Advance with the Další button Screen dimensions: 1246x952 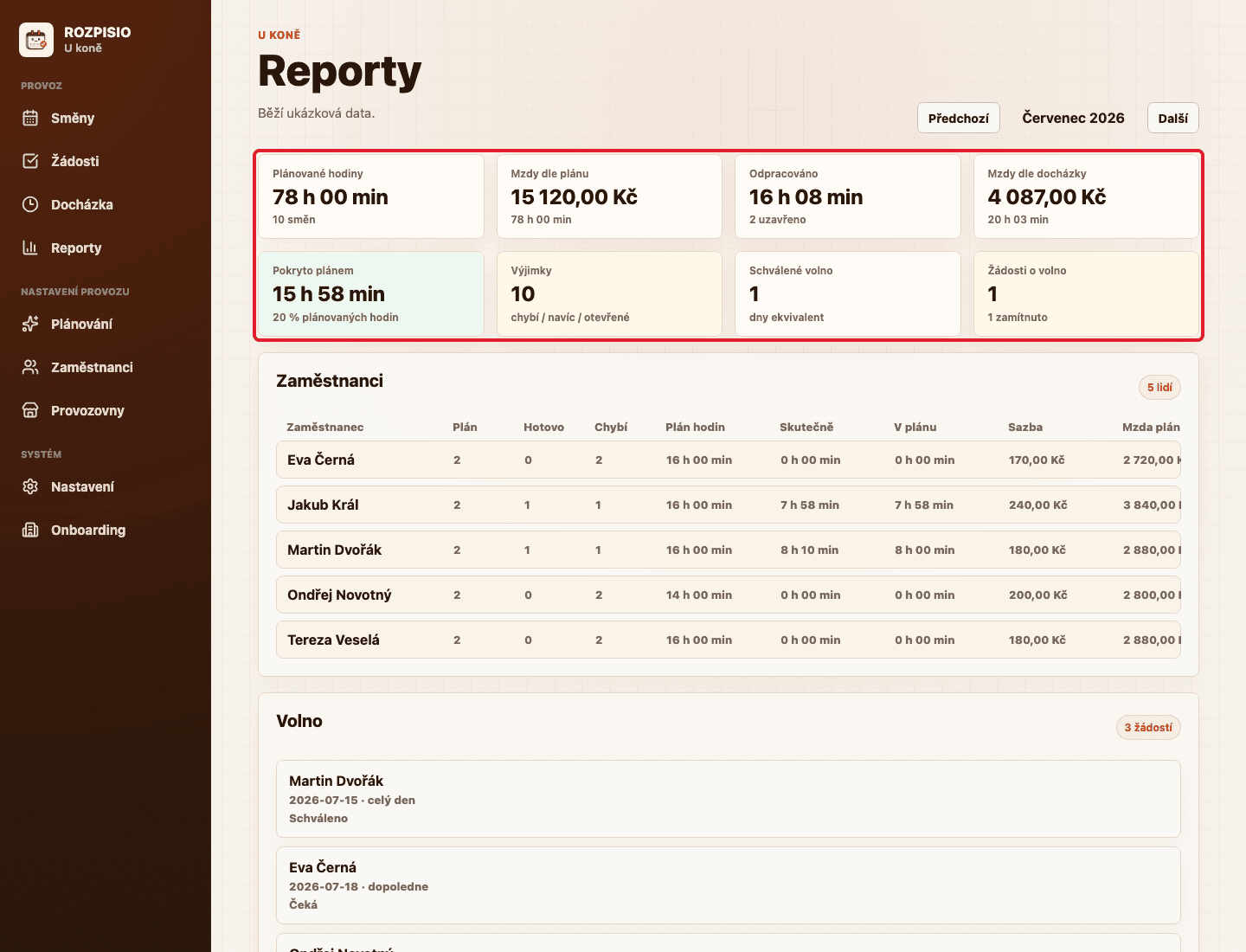[x=1173, y=118]
